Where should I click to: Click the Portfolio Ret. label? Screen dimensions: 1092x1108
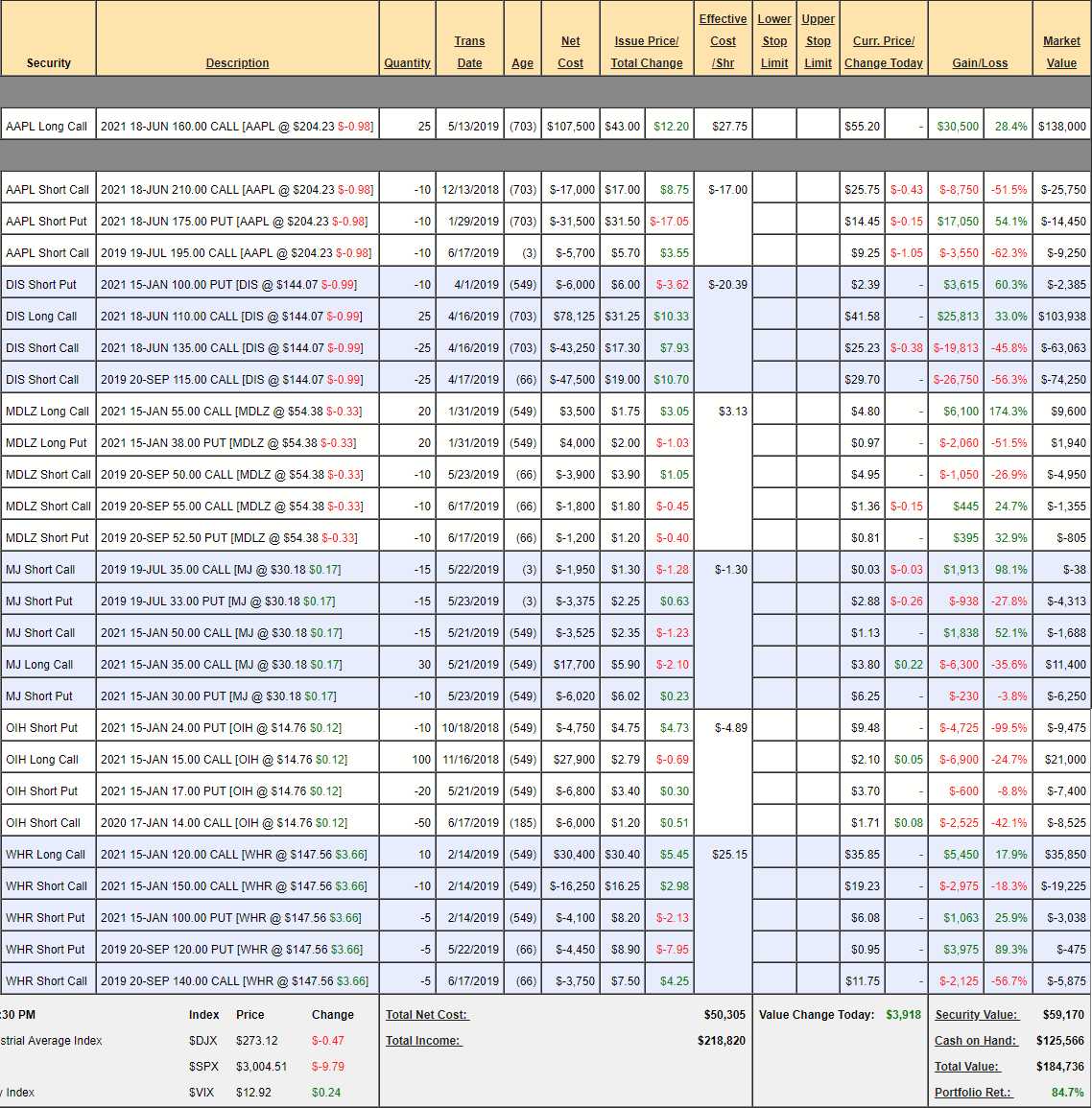(x=972, y=1093)
